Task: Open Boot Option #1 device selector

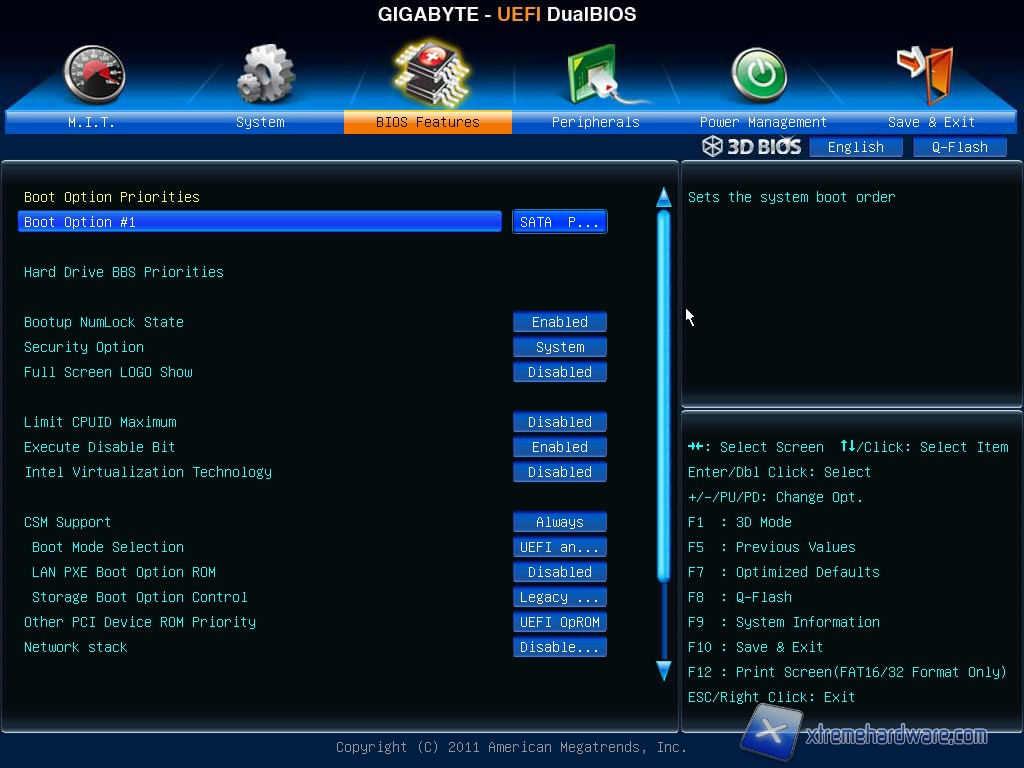Action: pos(559,222)
